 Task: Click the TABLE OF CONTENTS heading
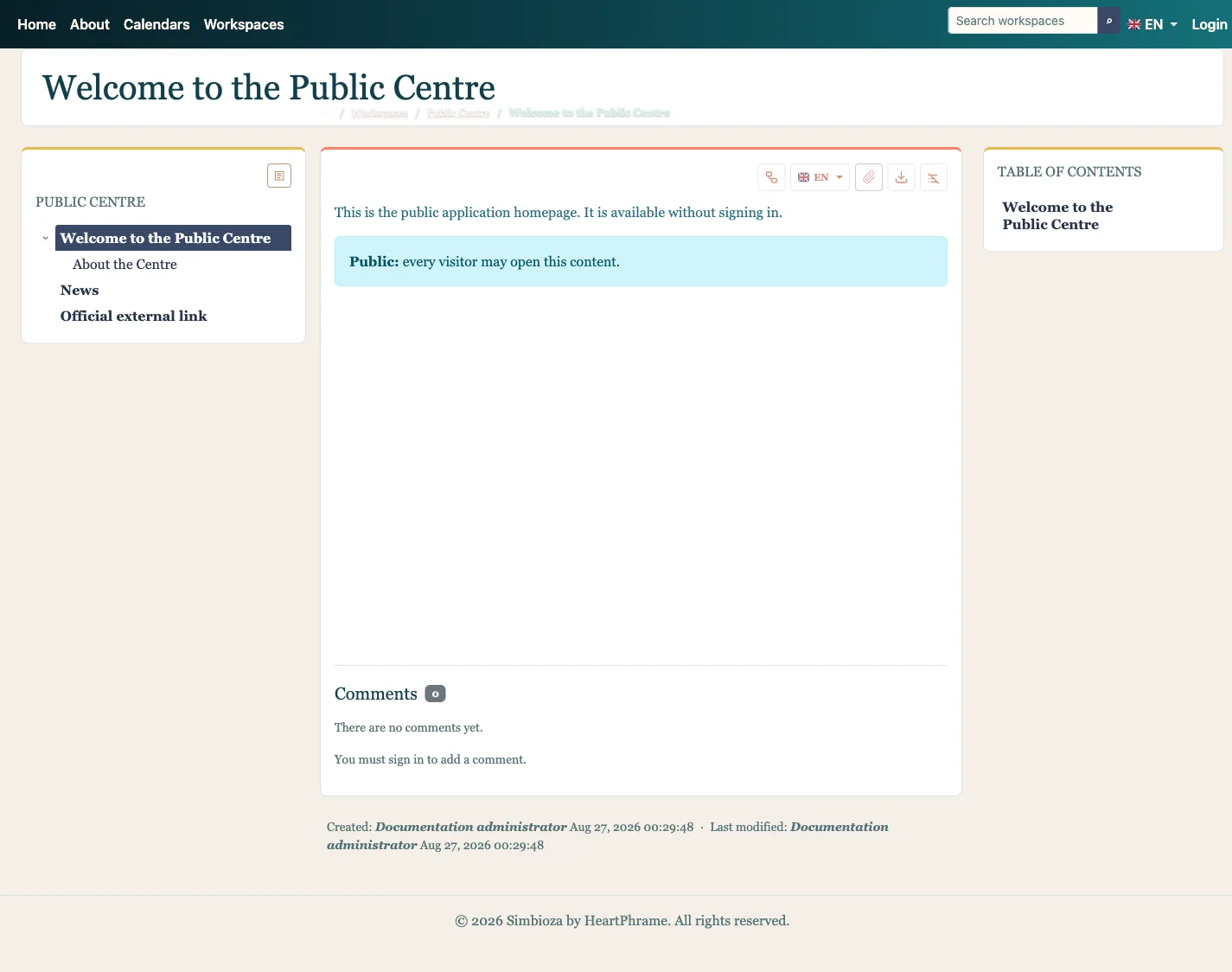[1069, 172]
